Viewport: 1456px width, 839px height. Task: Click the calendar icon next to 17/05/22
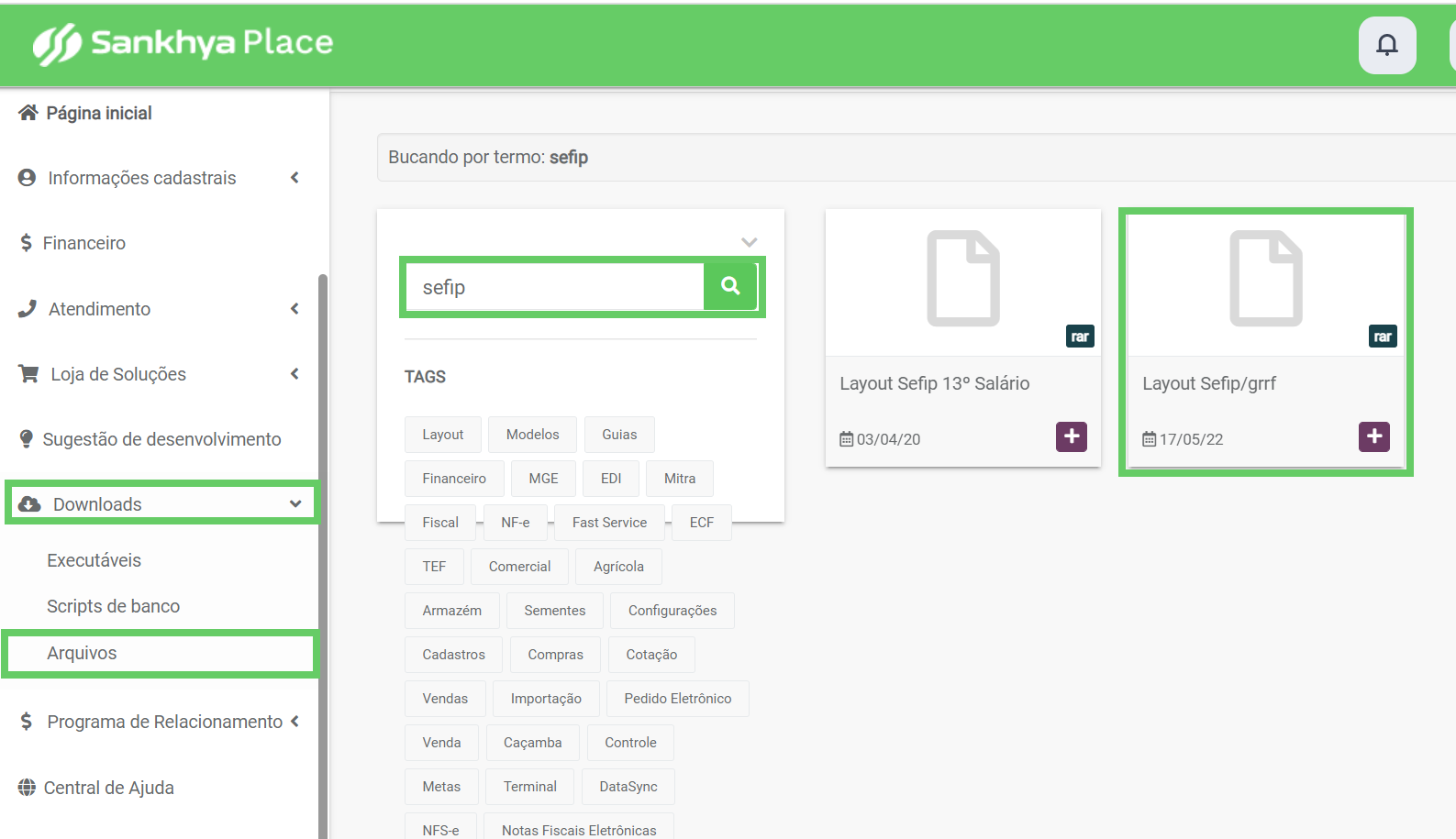(x=1150, y=439)
